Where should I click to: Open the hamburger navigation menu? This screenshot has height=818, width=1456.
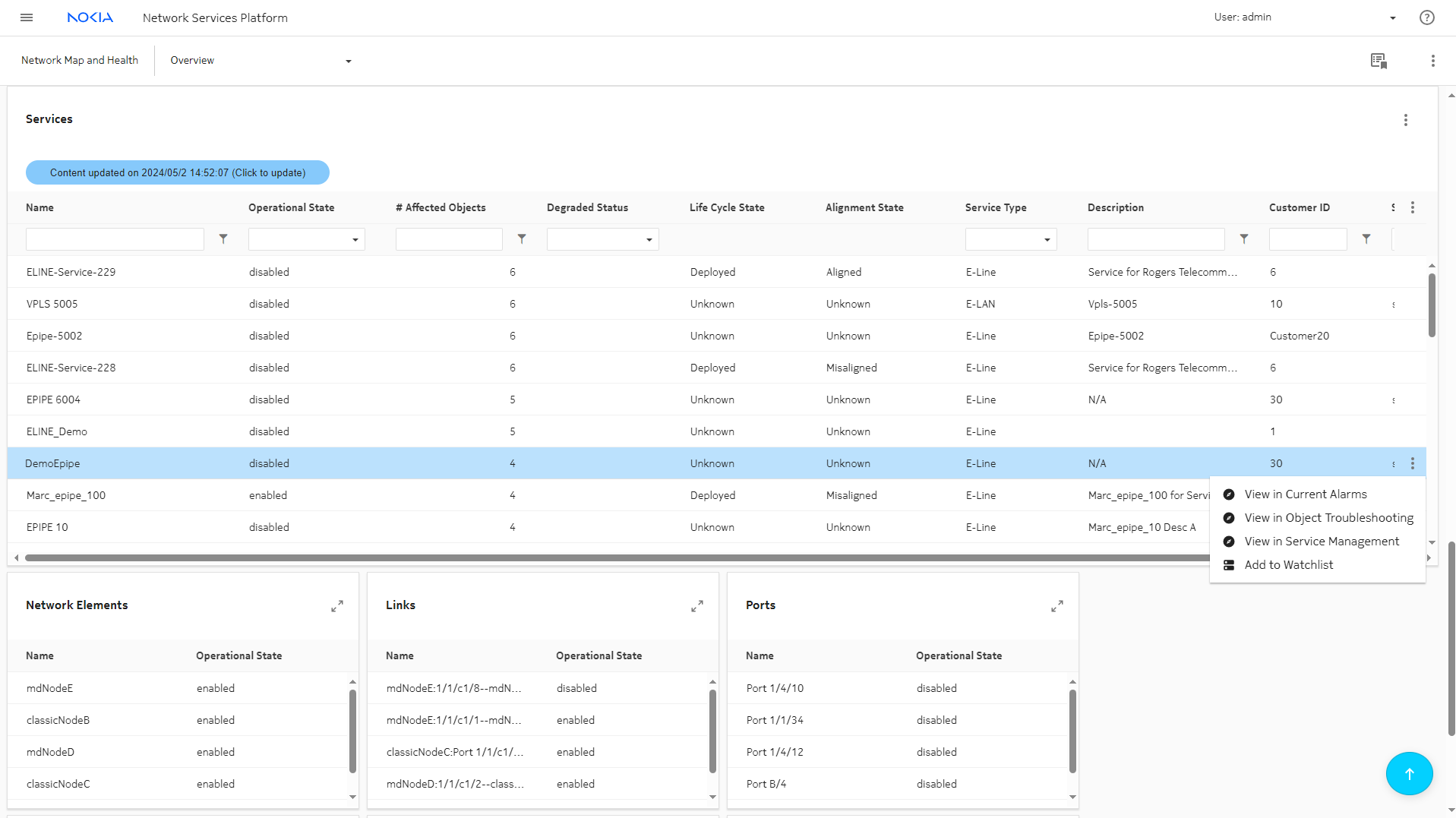[27, 17]
